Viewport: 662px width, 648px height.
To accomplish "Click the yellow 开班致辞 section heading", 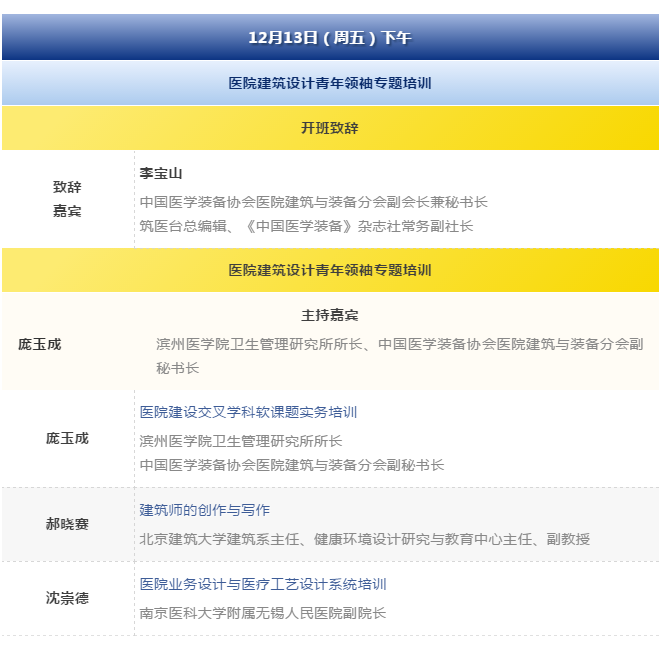I will (330, 128).
